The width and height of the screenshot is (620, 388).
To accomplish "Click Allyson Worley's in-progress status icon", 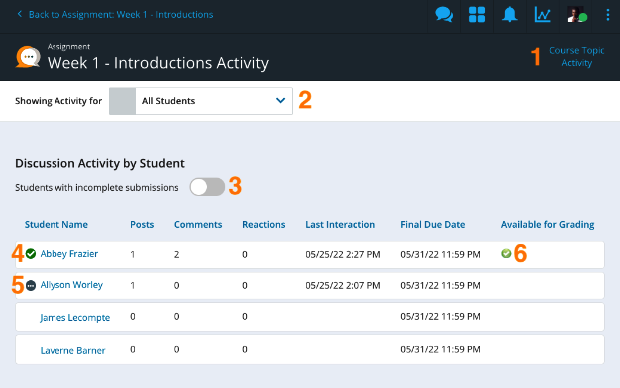I will click(31, 285).
